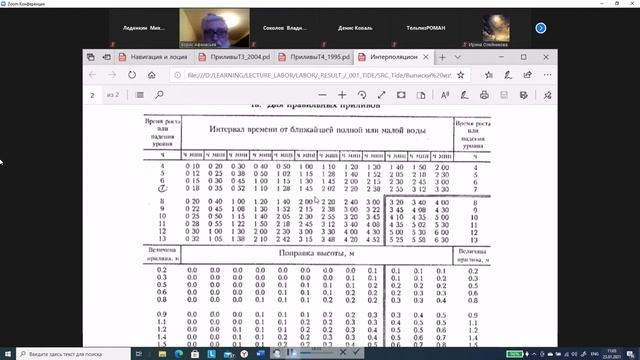This screenshot has height=360, width=640.
Task: Open the Favorites hub
Action: click(x=489, y=75)
